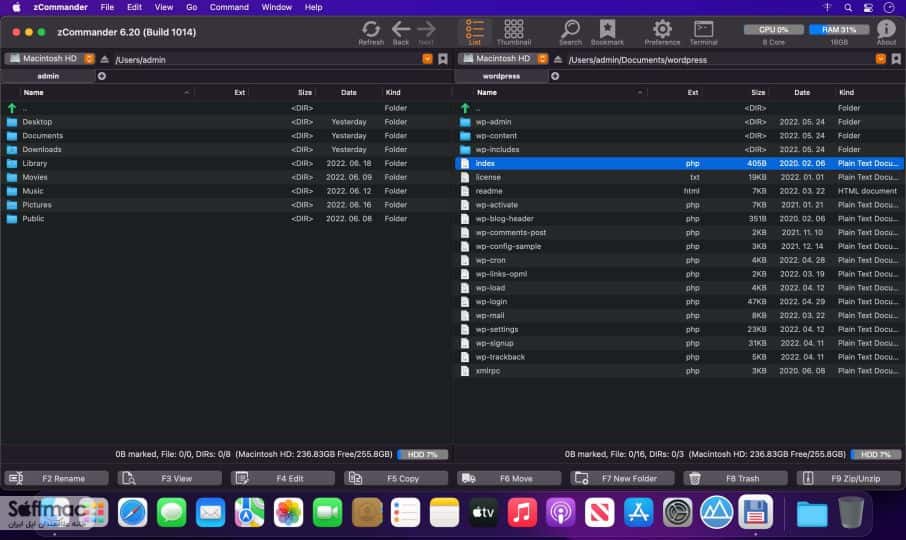Bookmark the left pane path
Viewport: 906px width, 540px height.
(443, 59)
